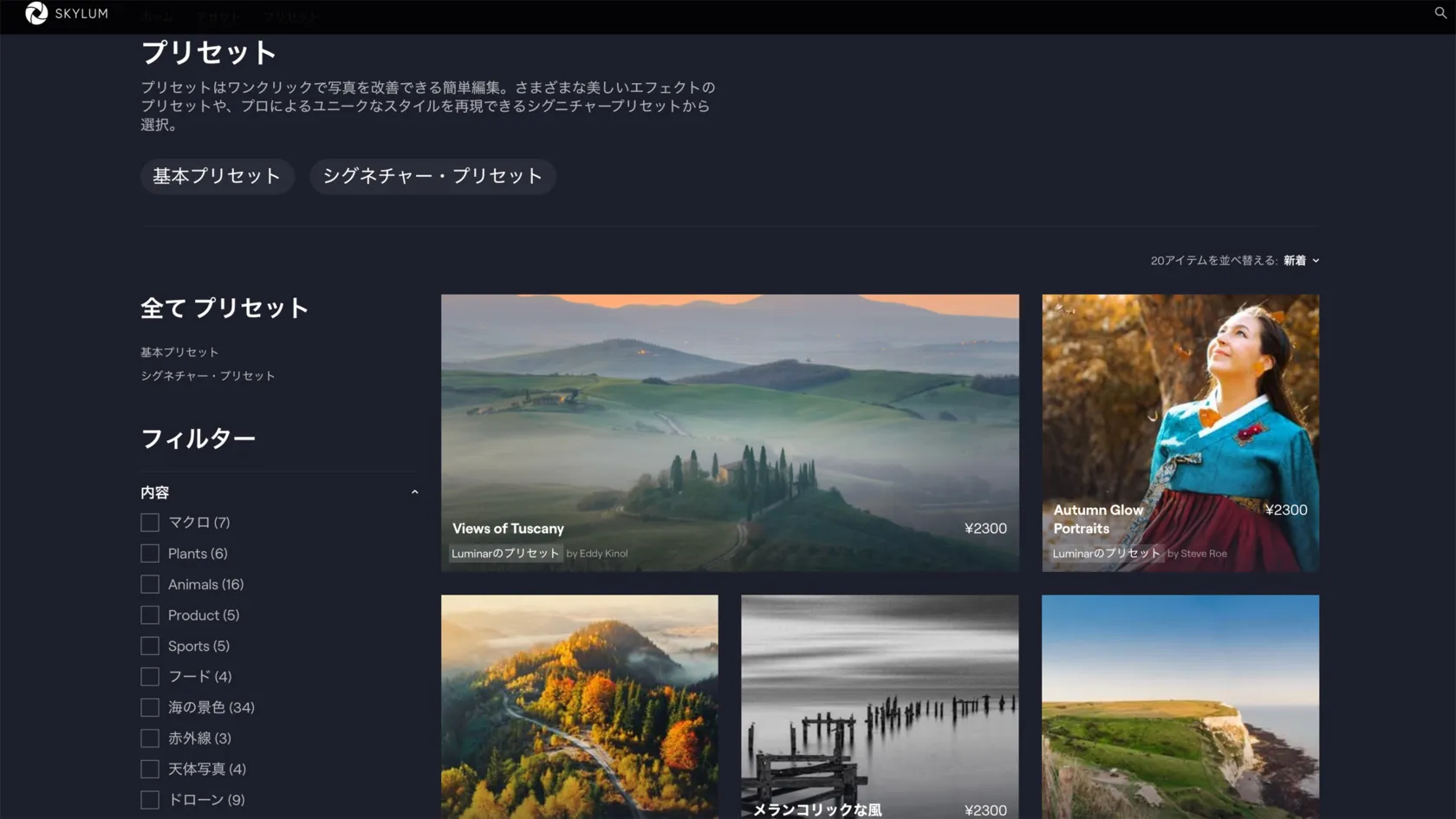Collapse the 内容 filter section chevron

click(414, 492)
